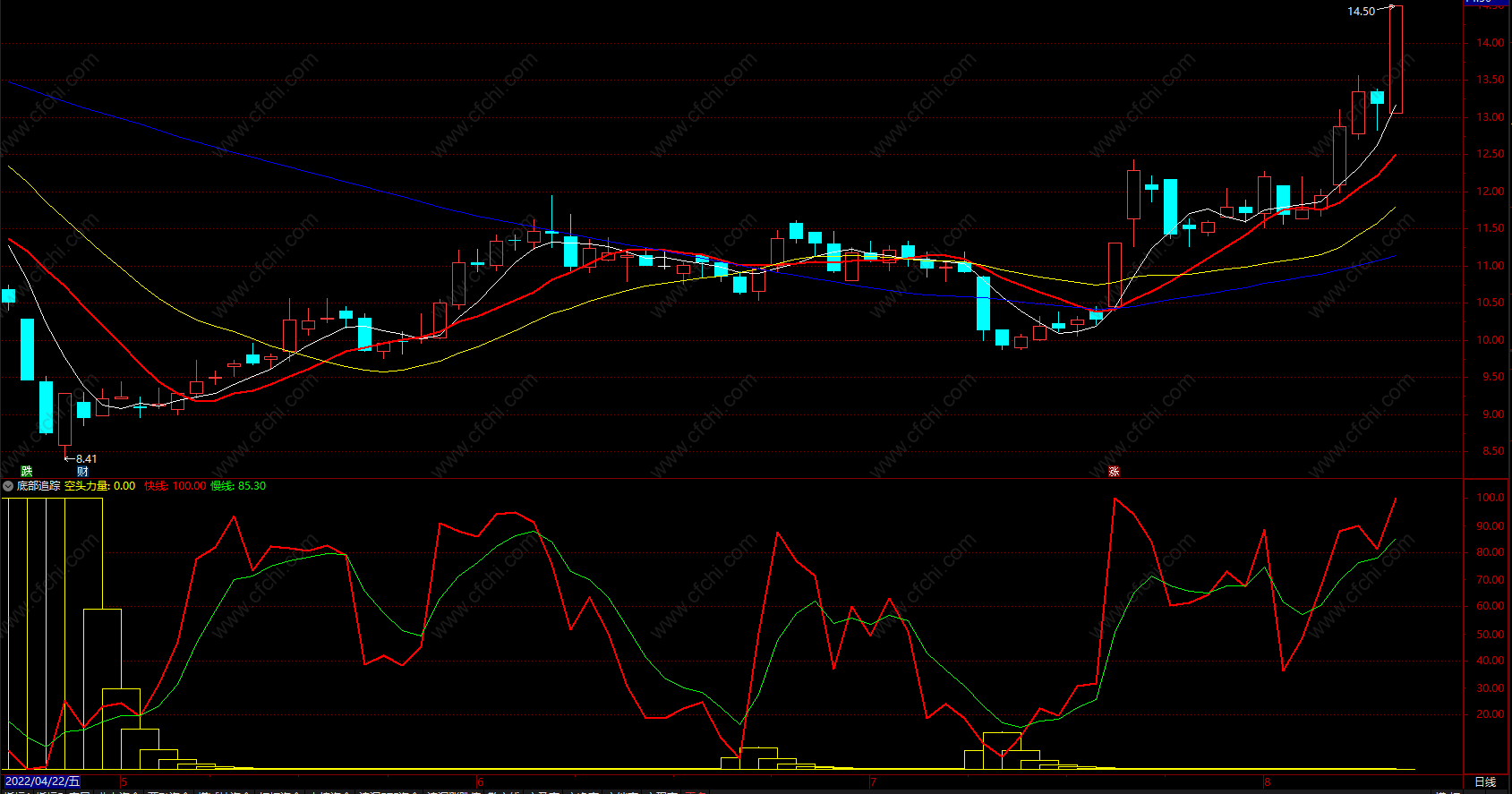Select the 底部追踪 indicator name
This screenshot has width=1512, height=794.
pos(38,486)
